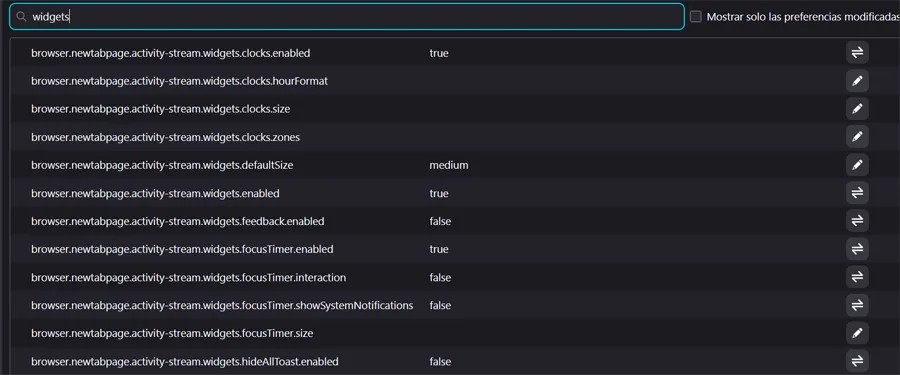Select widgets.focusTimer.enabled preference name
Image resolution: width=900 pixels, height=375 pixels.
tap(182, 249)
